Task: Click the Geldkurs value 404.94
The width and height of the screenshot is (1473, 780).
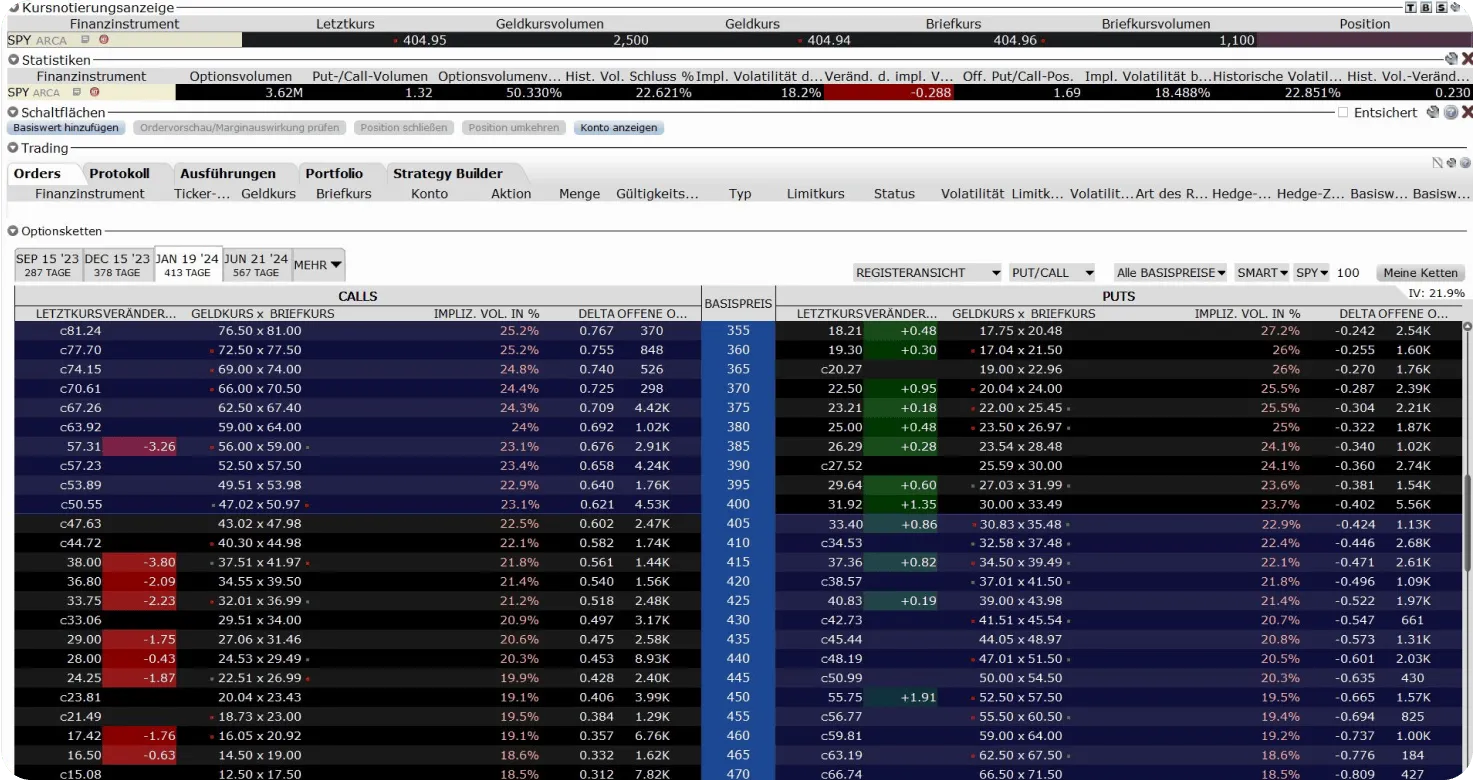Action: pos(828,40)
